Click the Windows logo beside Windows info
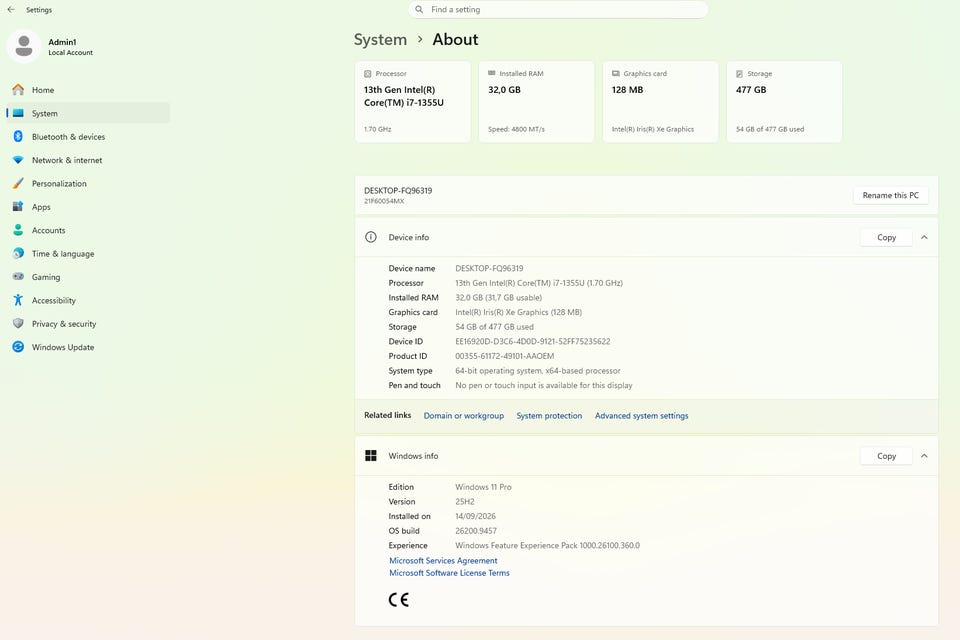 [371, 456]
